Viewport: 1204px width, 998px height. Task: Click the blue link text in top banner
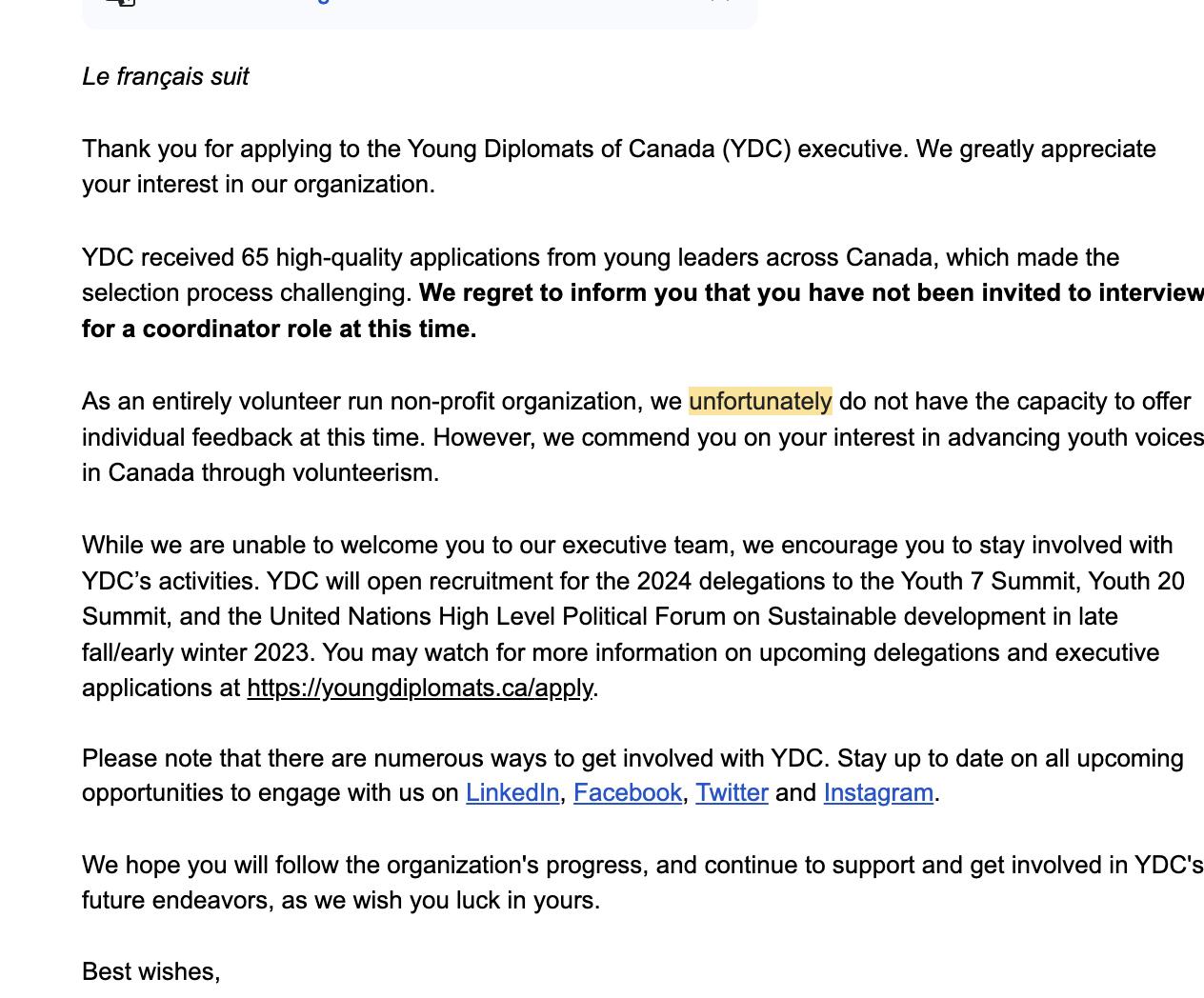click(324, 2)
